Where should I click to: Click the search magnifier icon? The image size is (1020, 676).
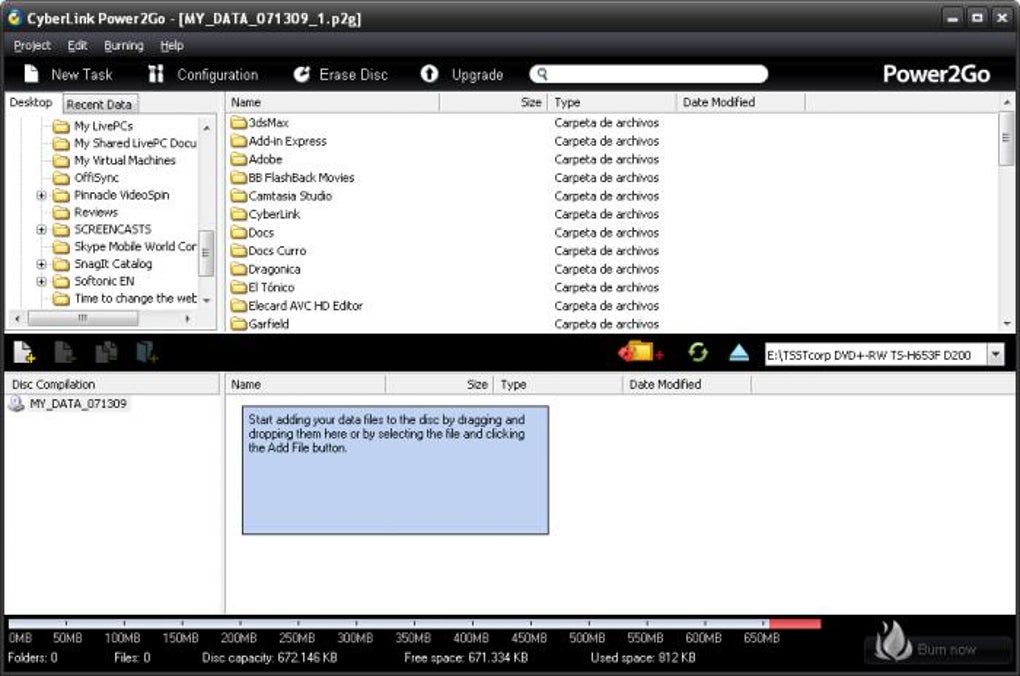point(542,74)
